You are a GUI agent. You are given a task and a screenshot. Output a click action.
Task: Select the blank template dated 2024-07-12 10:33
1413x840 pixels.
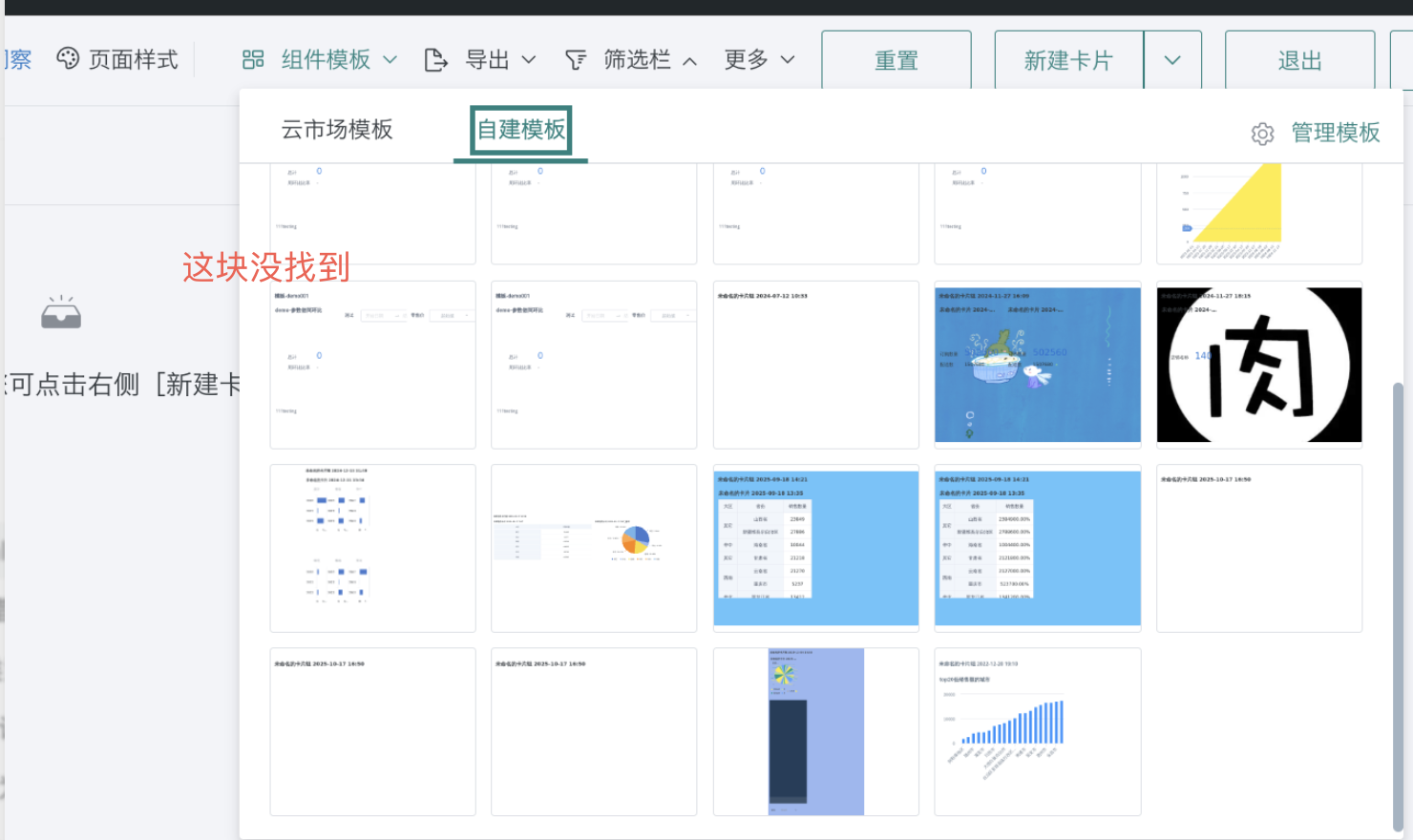(x=816, y=365)
